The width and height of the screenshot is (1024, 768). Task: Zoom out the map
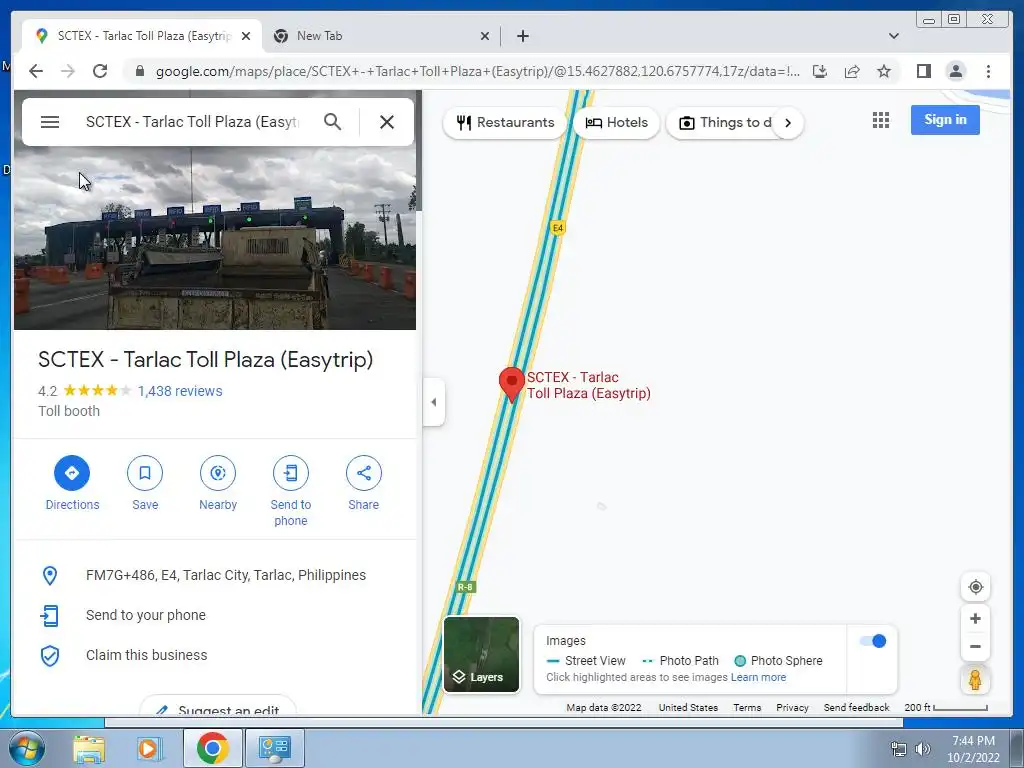click(x=975, y=647)
